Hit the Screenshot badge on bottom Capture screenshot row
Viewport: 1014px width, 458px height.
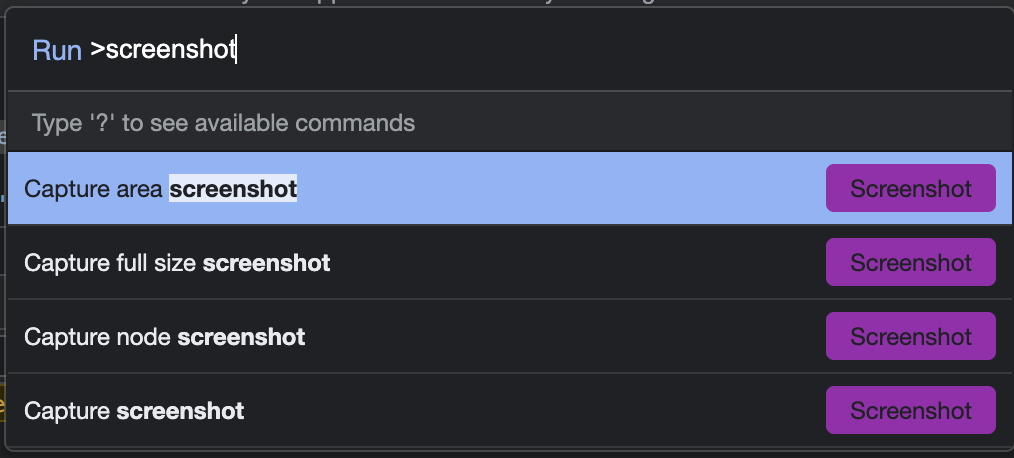point(910,411)
